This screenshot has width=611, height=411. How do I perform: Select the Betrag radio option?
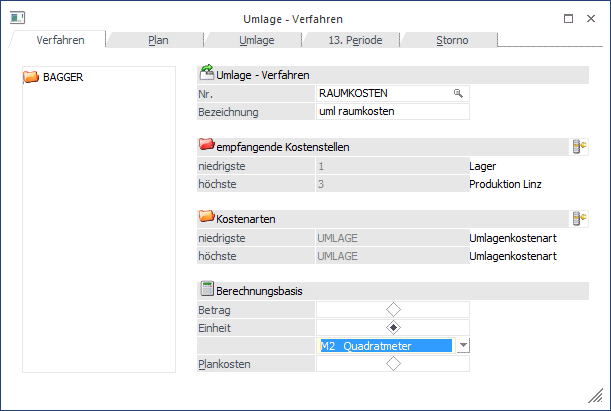pyautogui.click(x=394, y=310)
